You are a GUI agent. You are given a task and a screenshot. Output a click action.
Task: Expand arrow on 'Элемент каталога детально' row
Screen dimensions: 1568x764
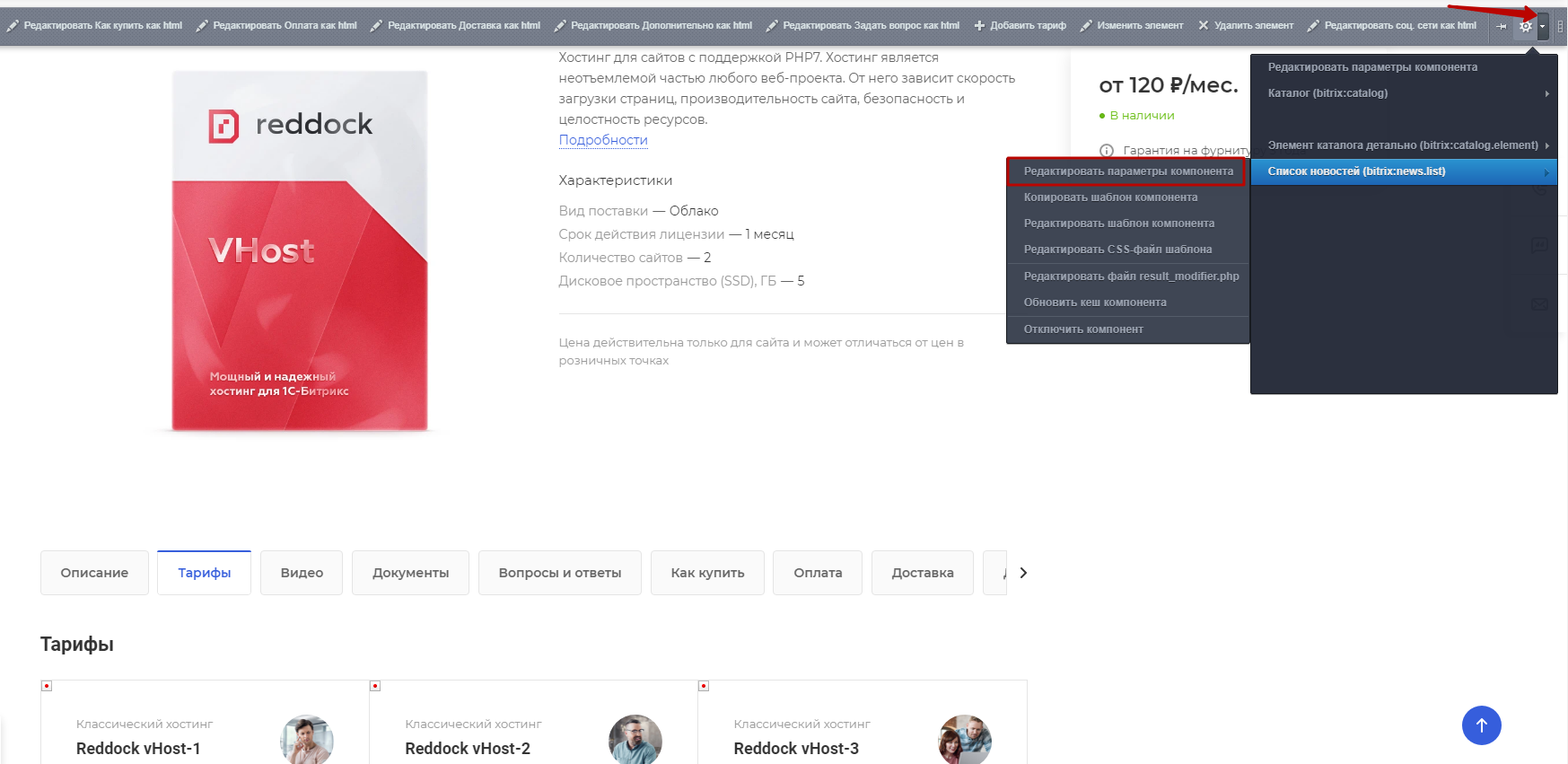coord(1546,145)
